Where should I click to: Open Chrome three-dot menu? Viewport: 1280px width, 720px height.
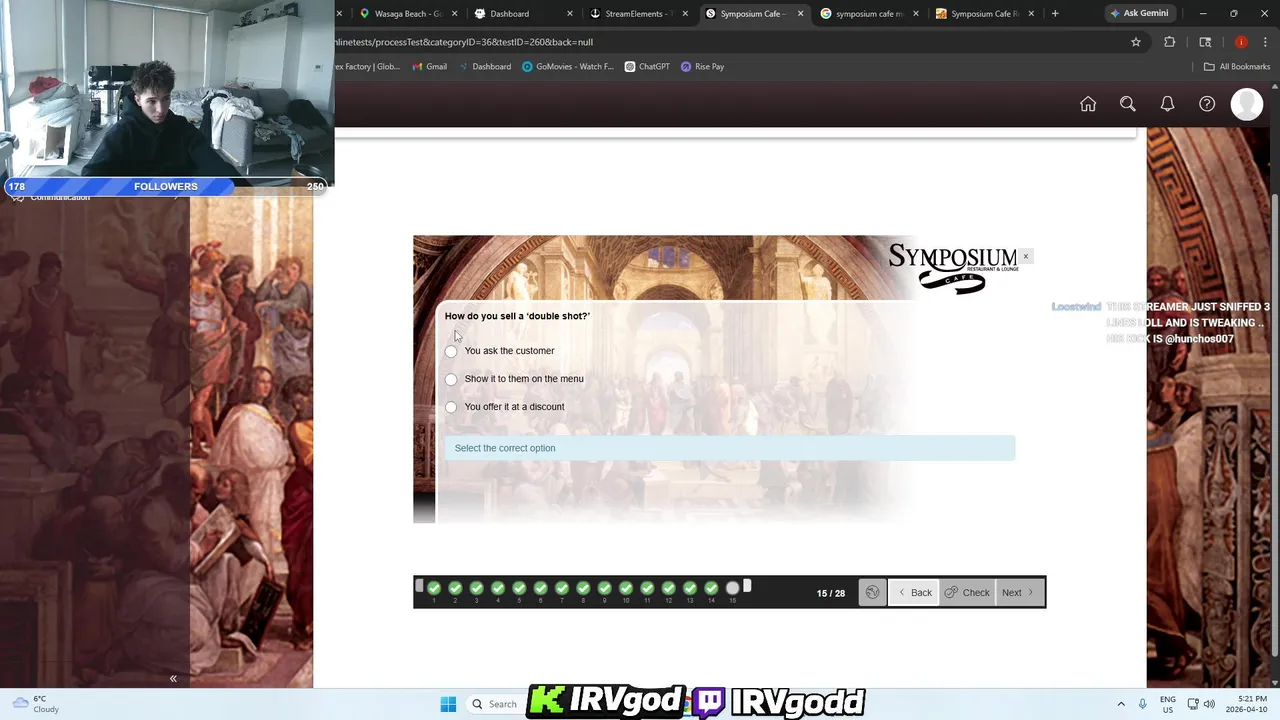(x=1264, y=42)
